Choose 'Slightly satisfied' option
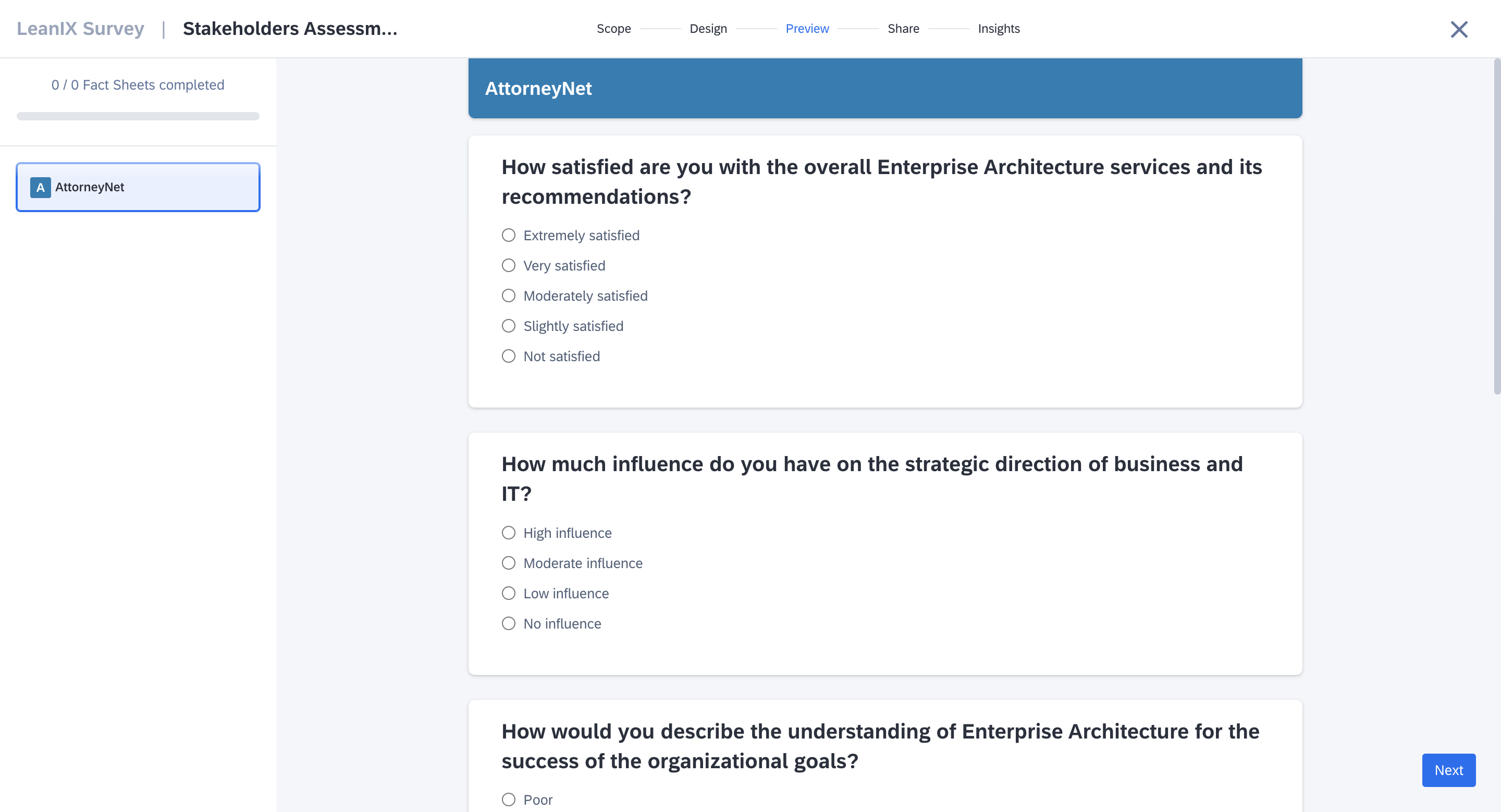Screen dimensions: 1501x812 coord(509,326)
